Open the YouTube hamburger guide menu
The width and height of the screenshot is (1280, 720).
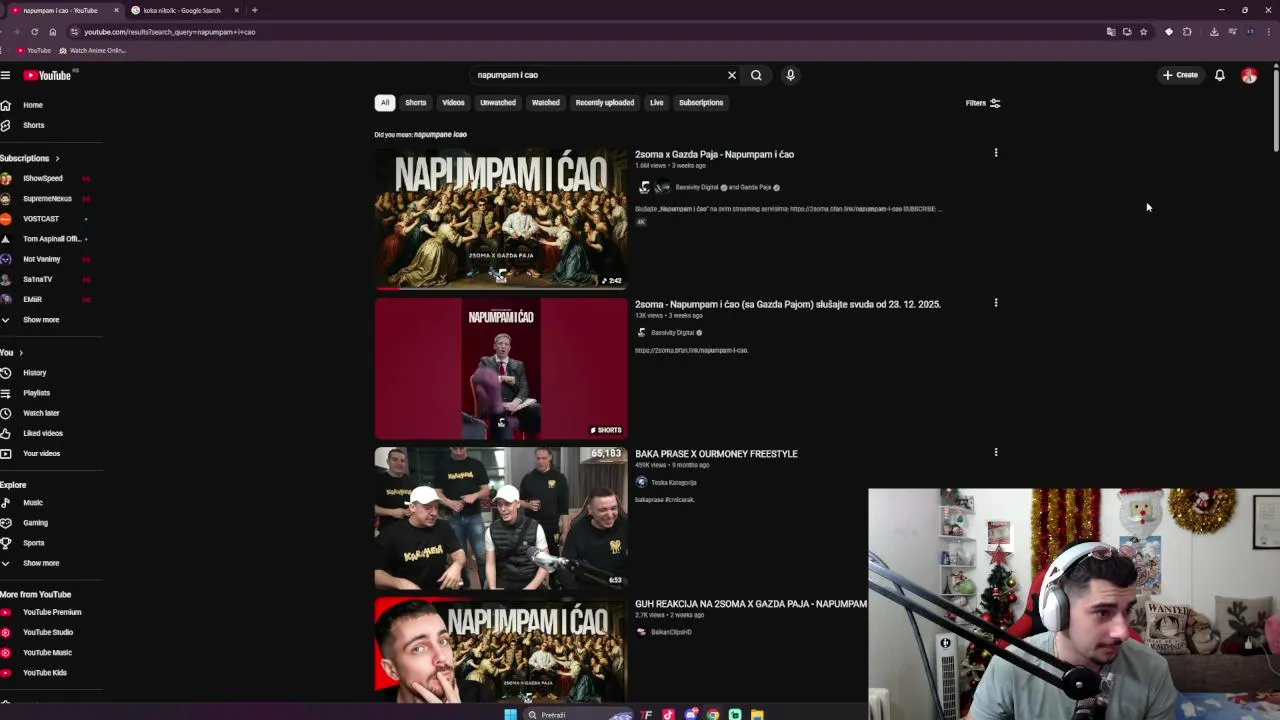[x=5, y=75]
